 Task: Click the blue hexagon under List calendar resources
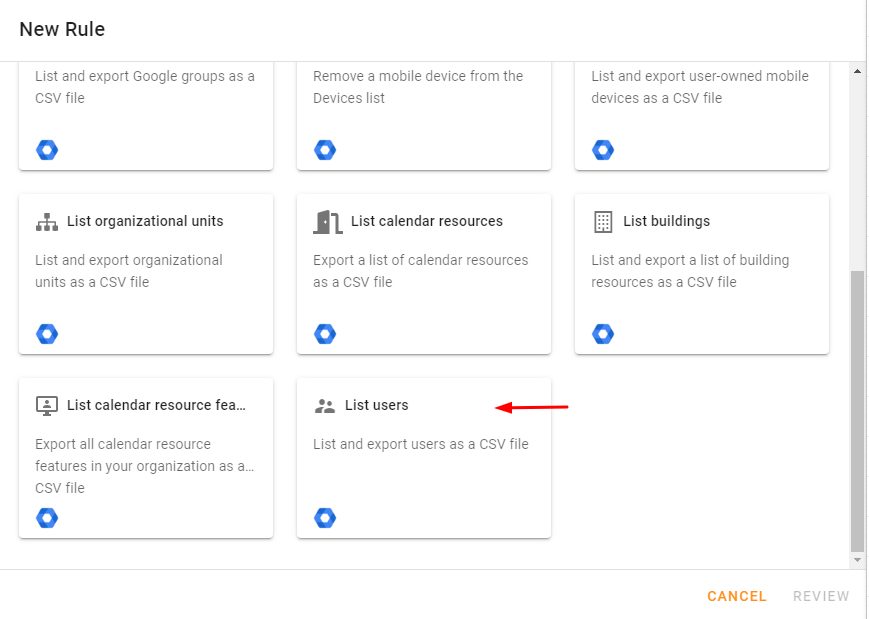click(x=325, y=334)
